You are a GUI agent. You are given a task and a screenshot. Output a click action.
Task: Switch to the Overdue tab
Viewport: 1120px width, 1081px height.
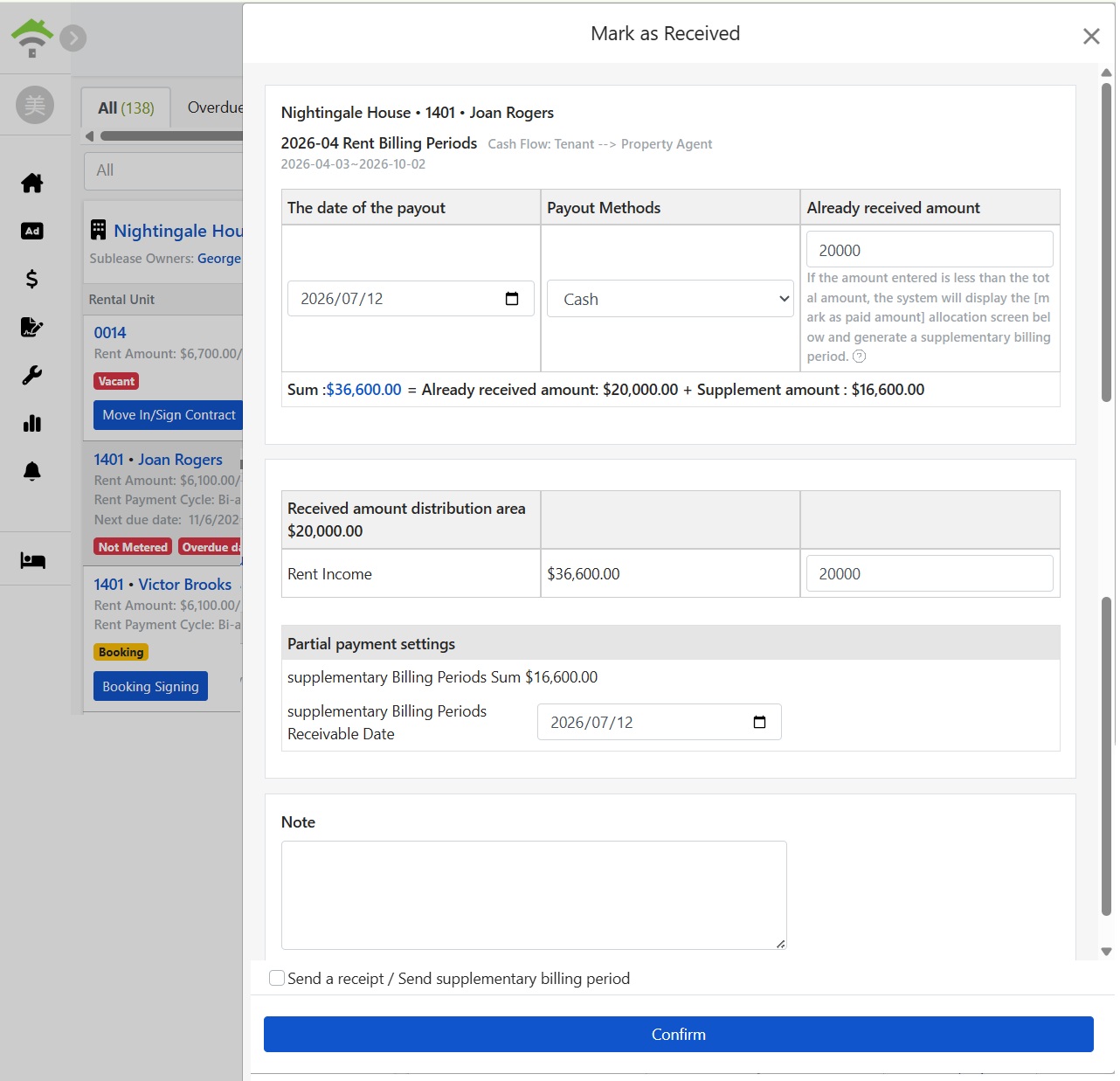[x=215, y=107]
